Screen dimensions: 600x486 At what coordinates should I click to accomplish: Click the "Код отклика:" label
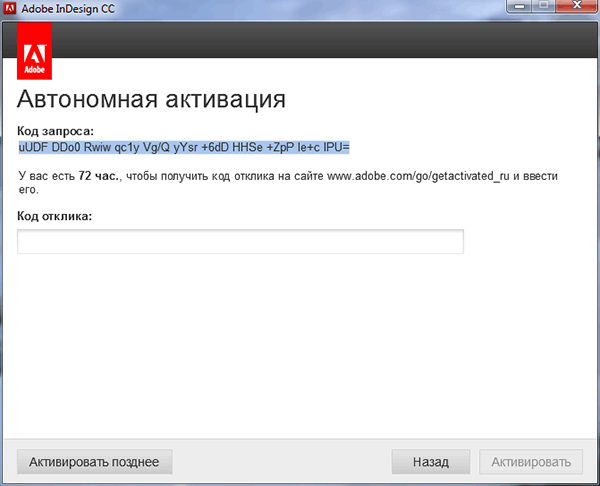55,216
